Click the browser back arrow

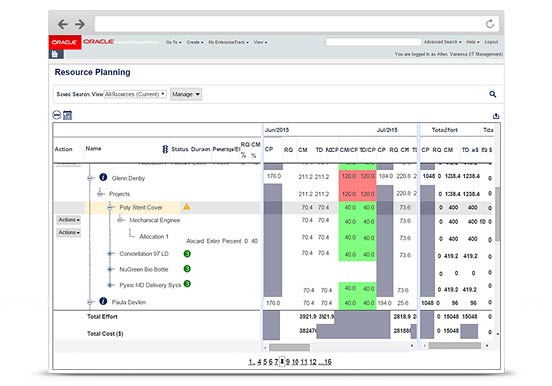pos(63,24)
